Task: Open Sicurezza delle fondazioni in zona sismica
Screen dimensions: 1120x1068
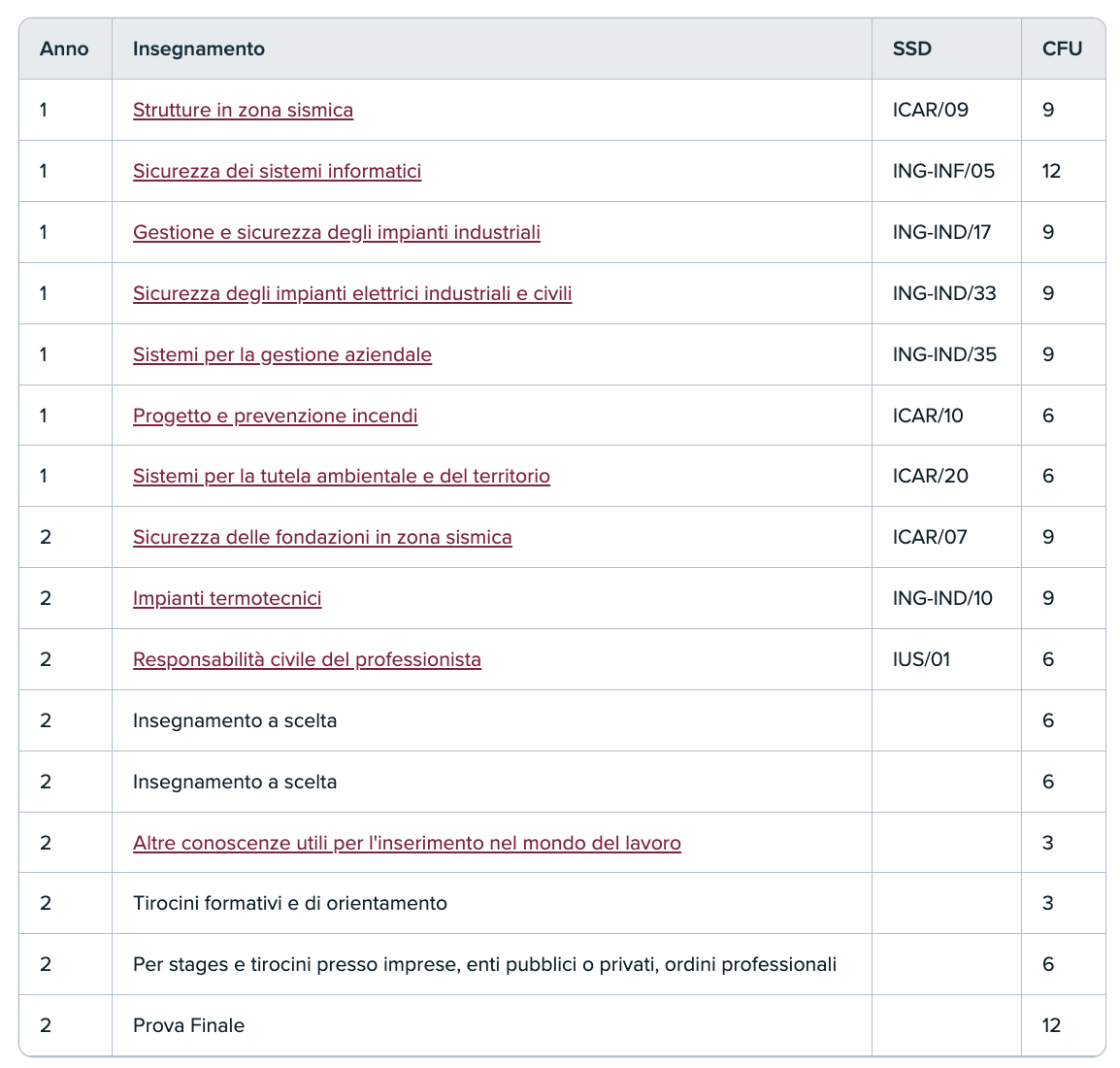Action: point(322,537)
